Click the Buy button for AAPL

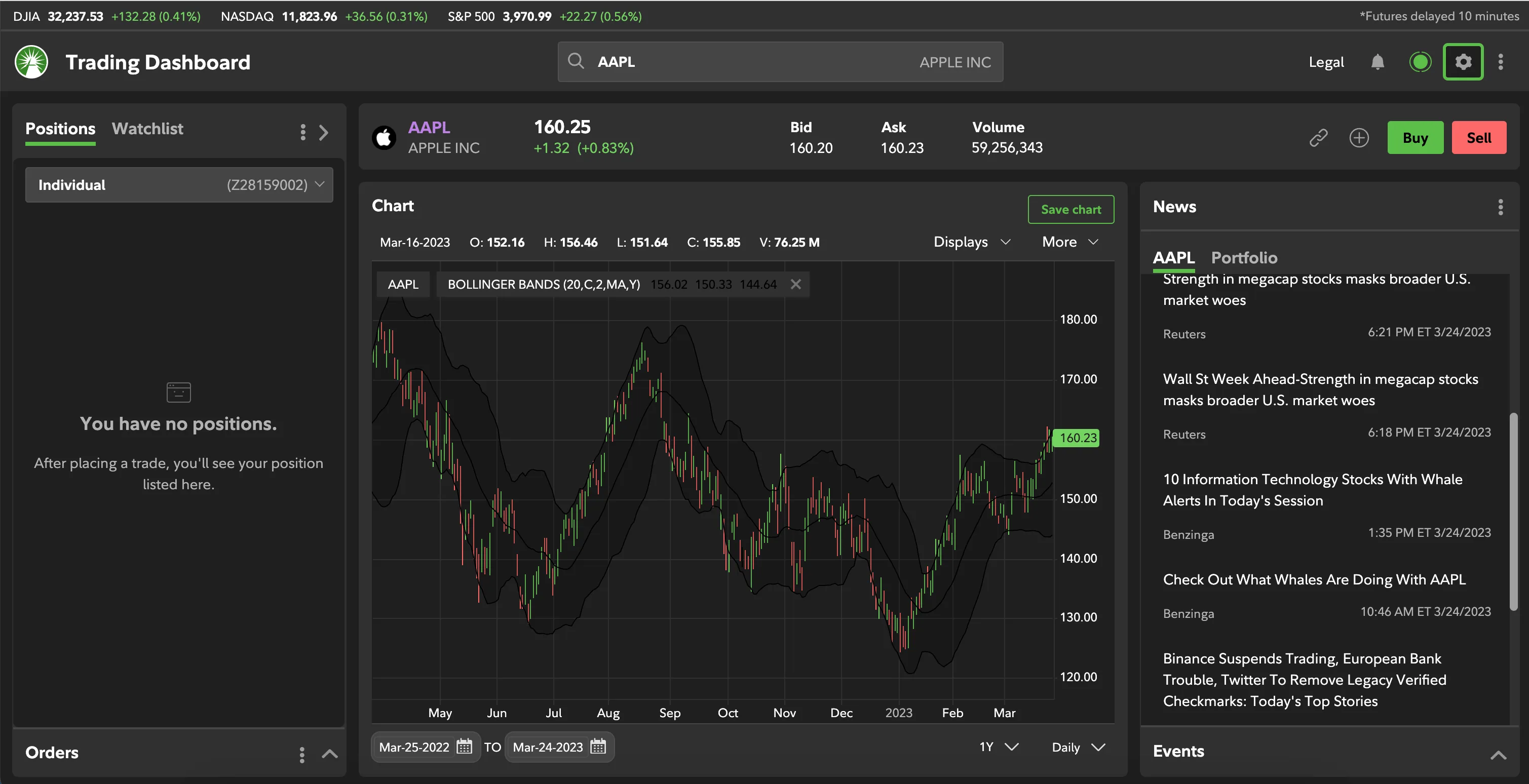point(1415,137)
